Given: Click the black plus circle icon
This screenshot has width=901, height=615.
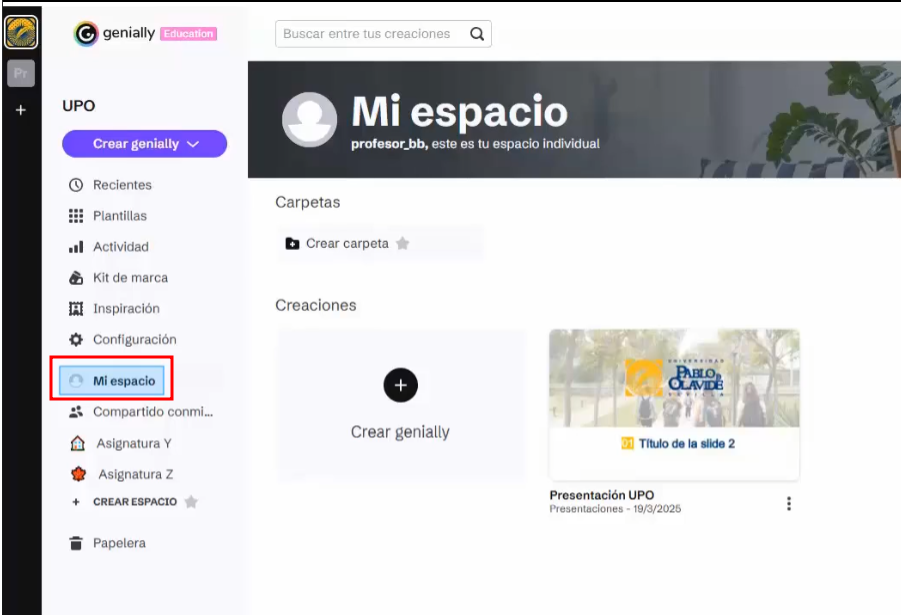Looking at the screenshot, I should pyautogui.click(x=400, y=385).
